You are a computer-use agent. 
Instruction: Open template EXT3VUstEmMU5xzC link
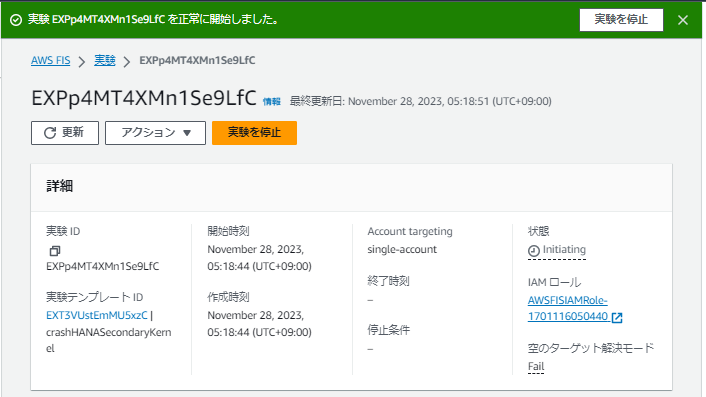[x=97, y=315]
